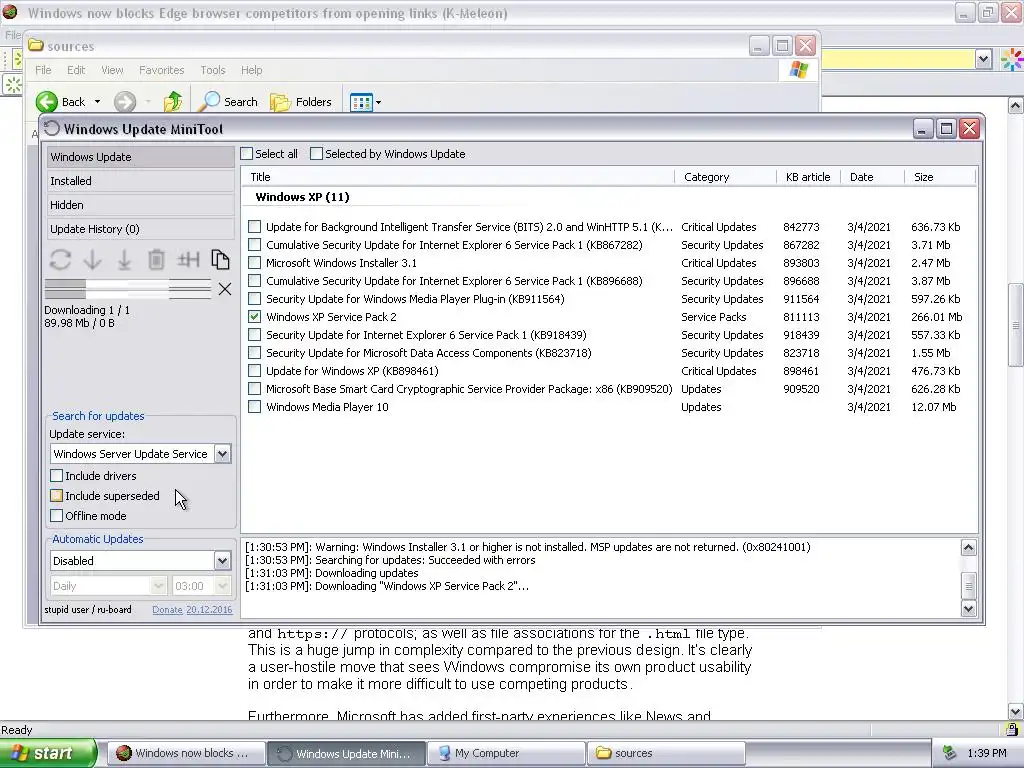The image size is (1024, 768).
Task: Sort by Size column header
Action: click(940, 177)
